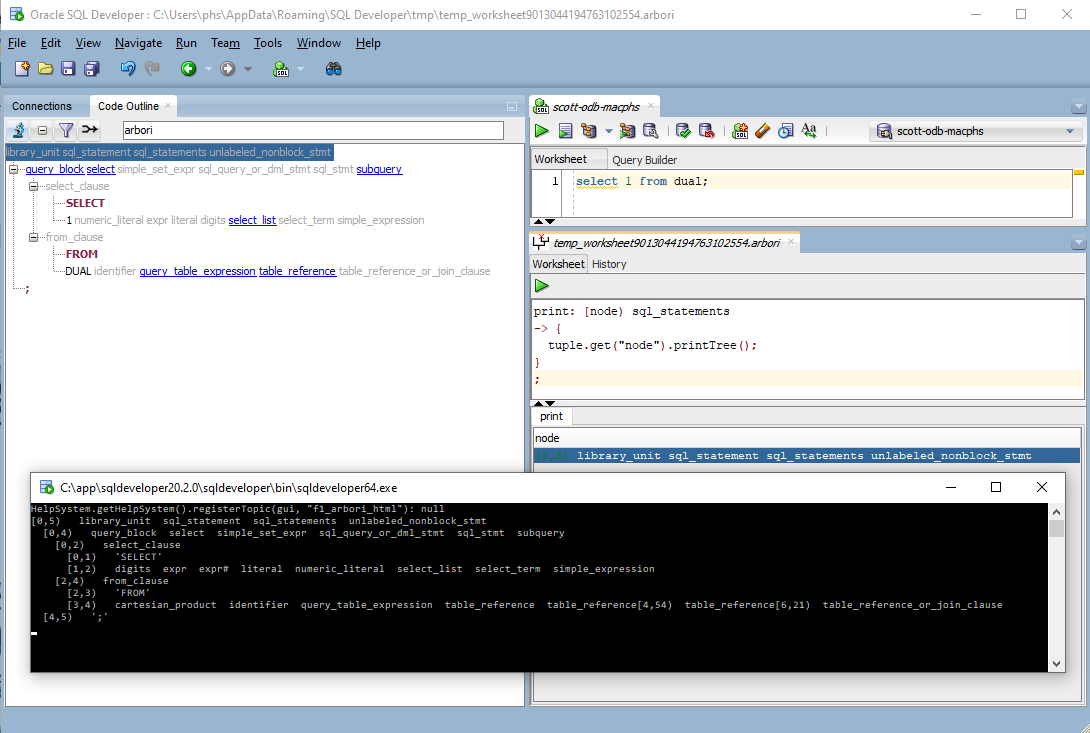Click the arrow-merge icon in Code Outline toolbar
Viewport: 1090px width, 733px height.
(x=90, y=129)
